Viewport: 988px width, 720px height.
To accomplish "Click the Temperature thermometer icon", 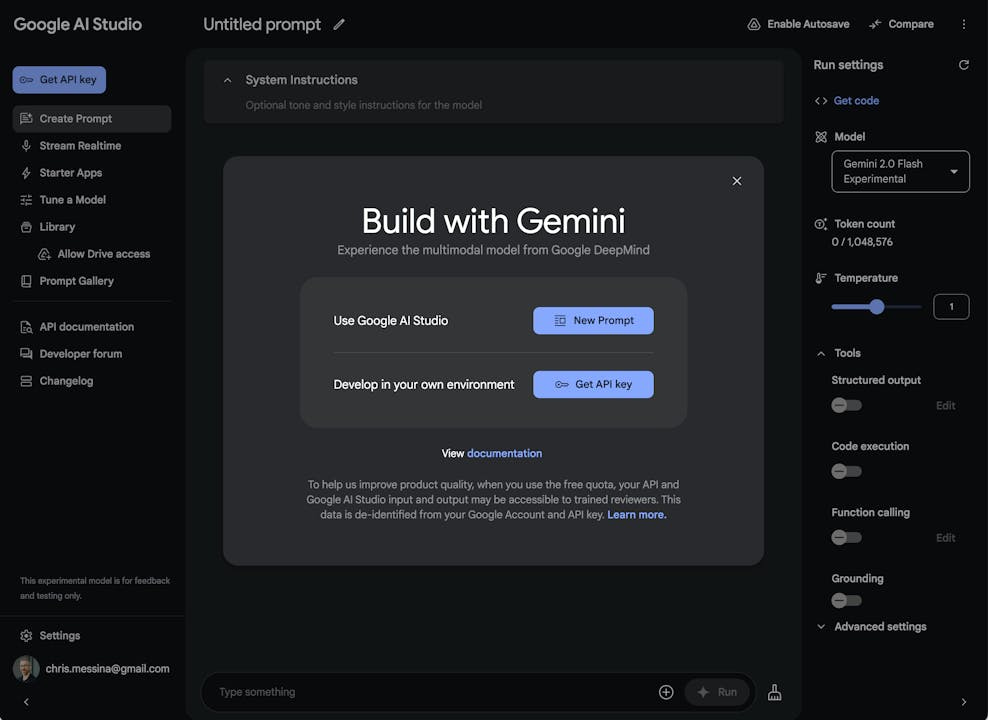I will pyautogui.click(x=820, y=278).
